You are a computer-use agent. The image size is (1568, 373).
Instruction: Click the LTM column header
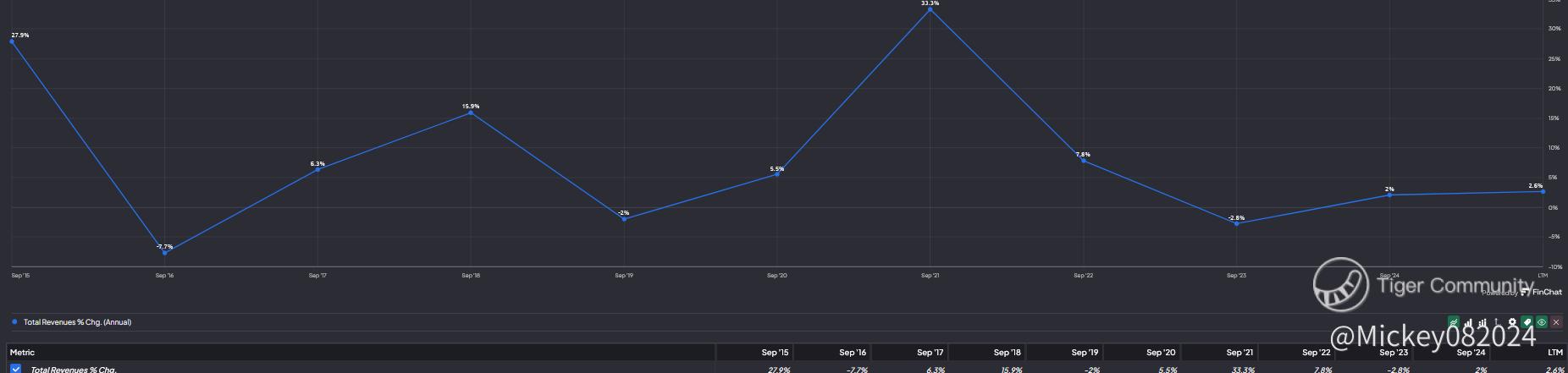coord(1555,353)
